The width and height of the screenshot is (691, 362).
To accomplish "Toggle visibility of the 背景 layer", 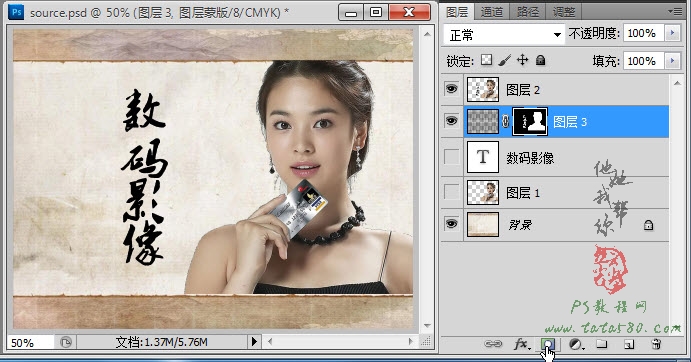I will (451, 224).
